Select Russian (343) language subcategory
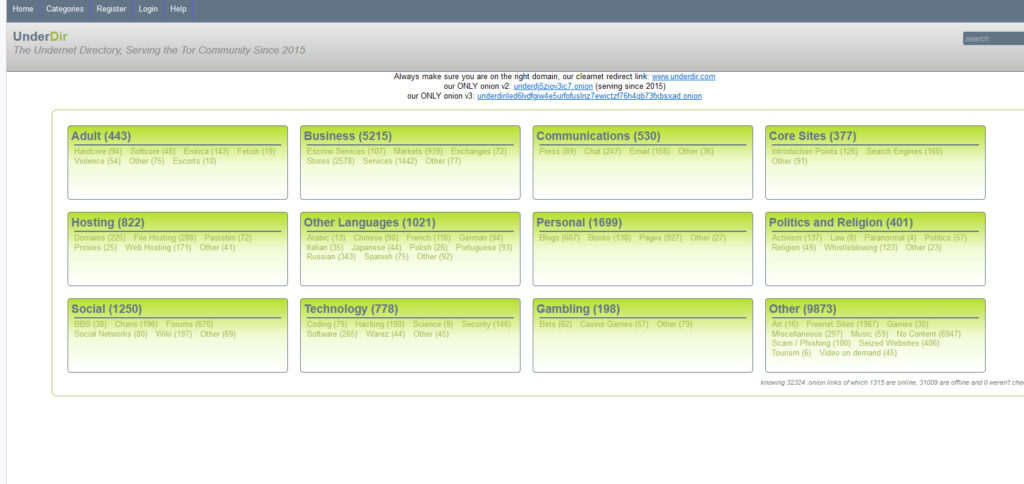The width and height of the screenshot is (1024, 484). pyautogui.click(x=331, y=257)
